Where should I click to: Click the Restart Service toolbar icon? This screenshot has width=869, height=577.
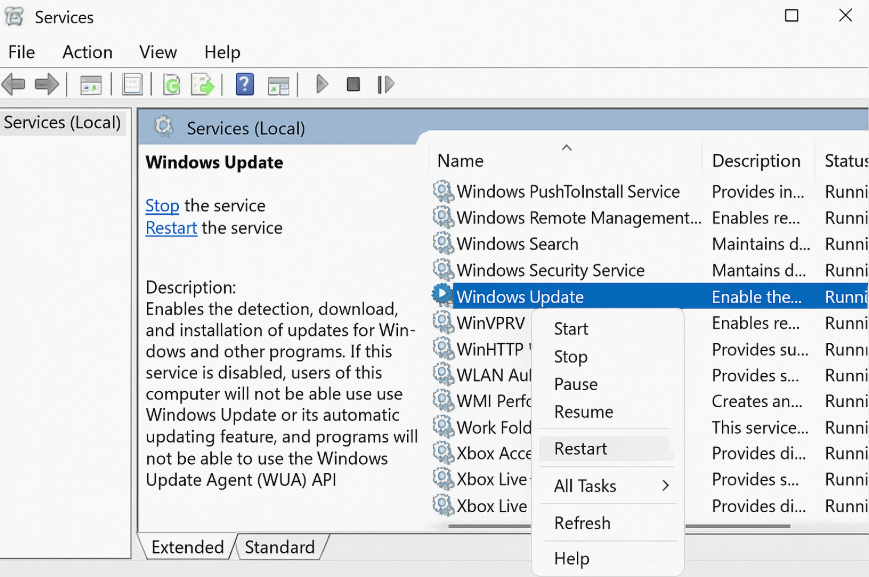386,85
